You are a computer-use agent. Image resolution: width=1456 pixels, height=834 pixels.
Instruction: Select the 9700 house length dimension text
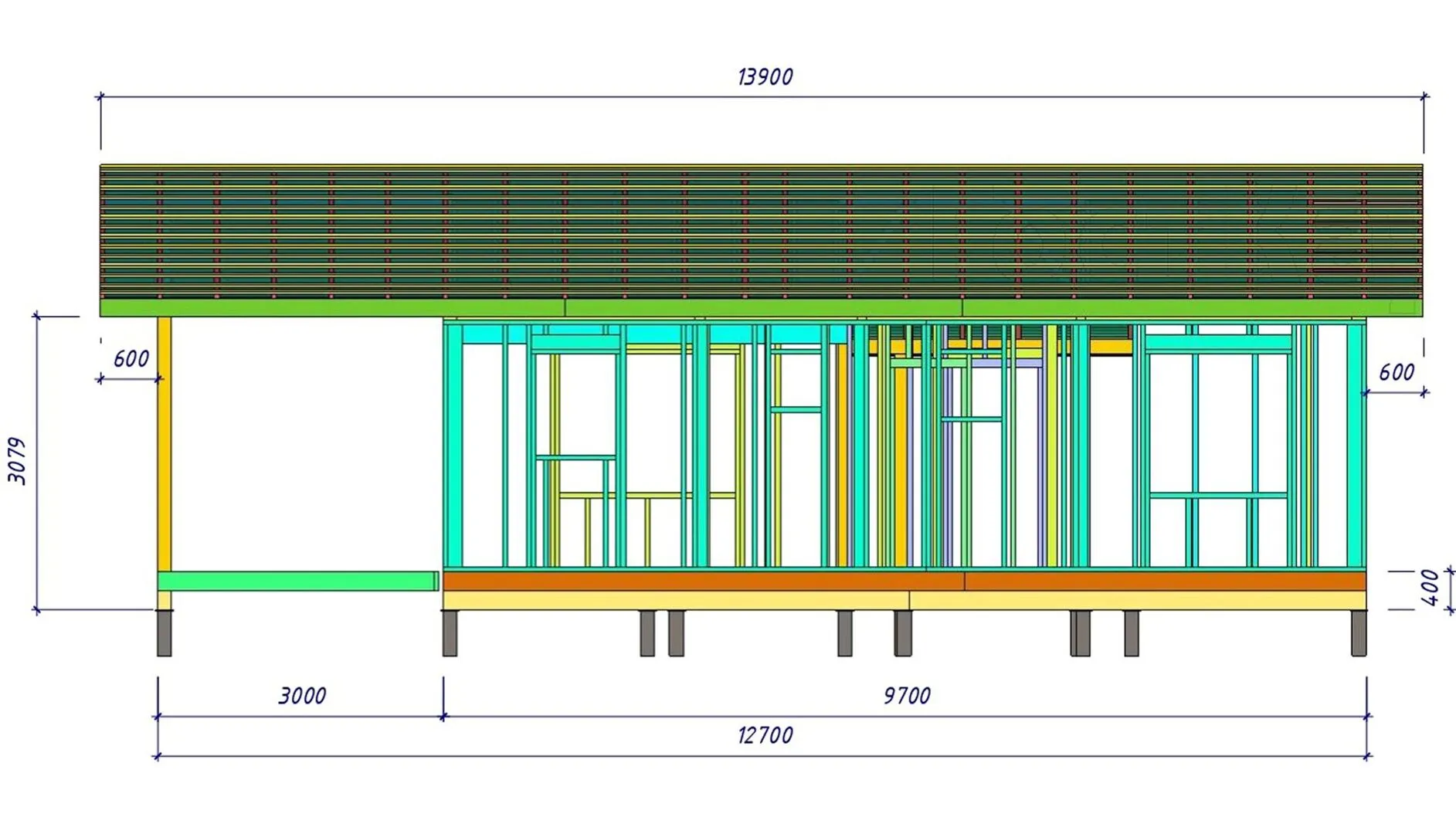(907, 696)
